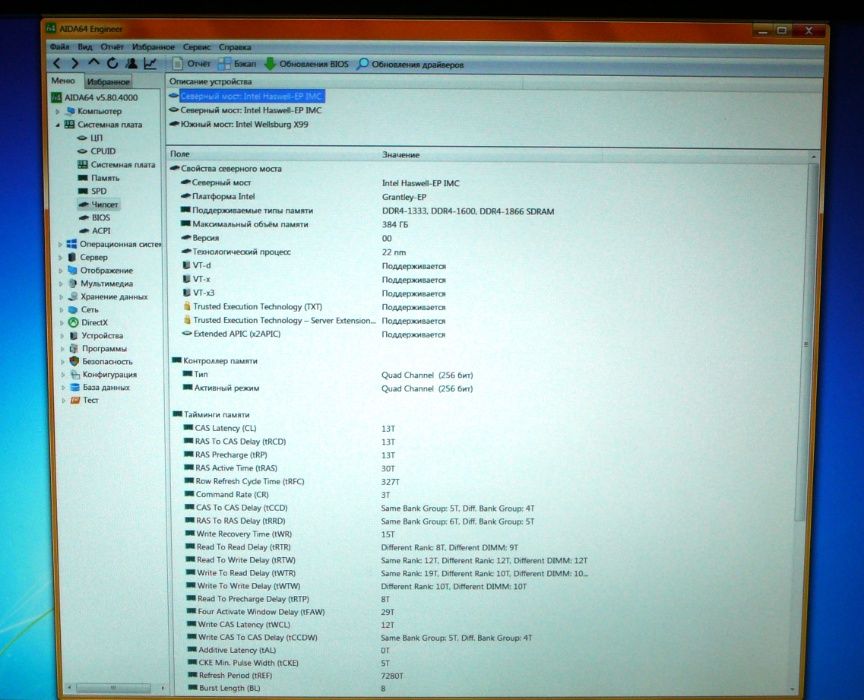864x700 pixels.
Task: Click the Безопасность shield icon
Action: point(74,362)
